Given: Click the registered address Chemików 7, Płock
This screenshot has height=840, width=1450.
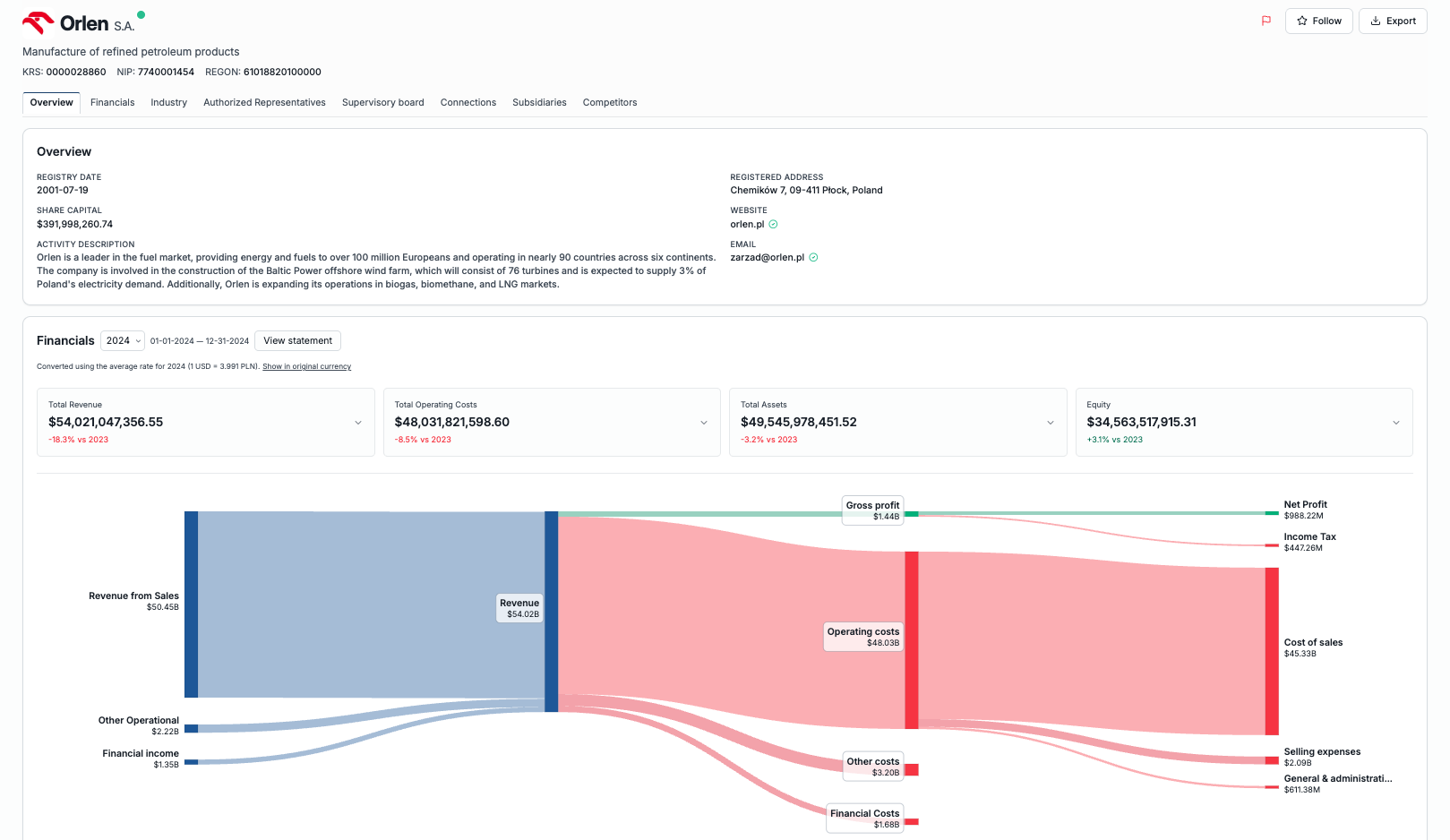Looking at the screenshot, I should (x=806, y=190).
